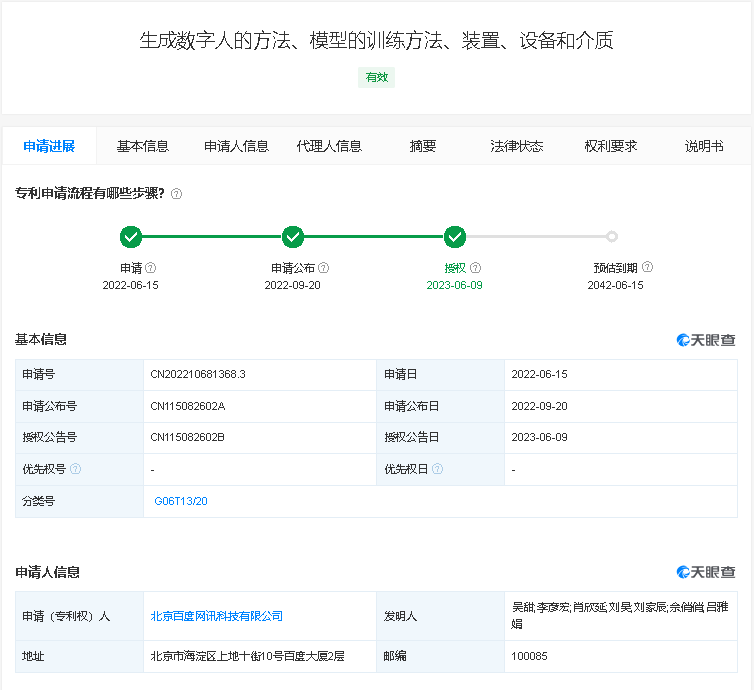Click the help icon next to 申请公布 step
Screen dimensions: 754x690
pyautogui.click(x=324, y=268)
